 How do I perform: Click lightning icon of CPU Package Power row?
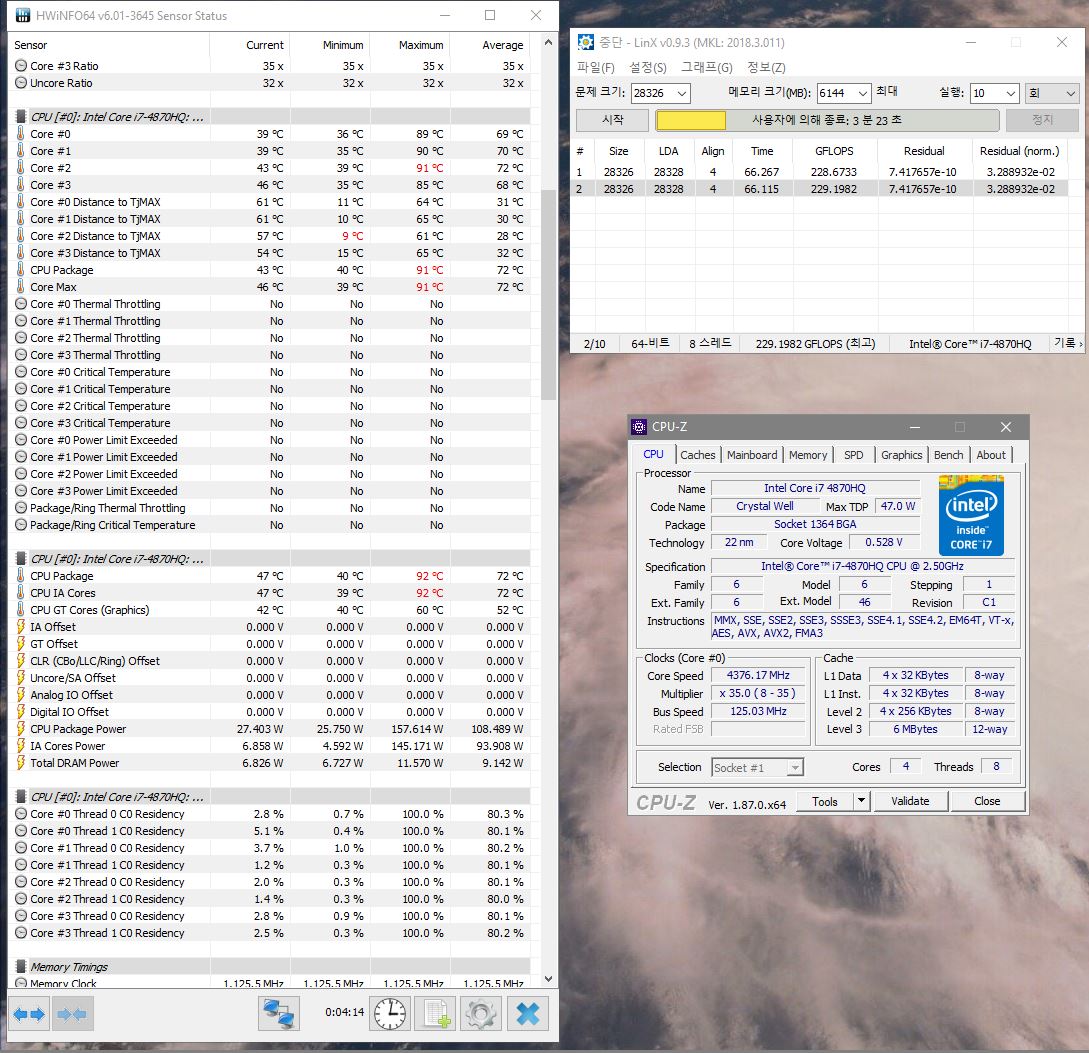tap(21, 729)
